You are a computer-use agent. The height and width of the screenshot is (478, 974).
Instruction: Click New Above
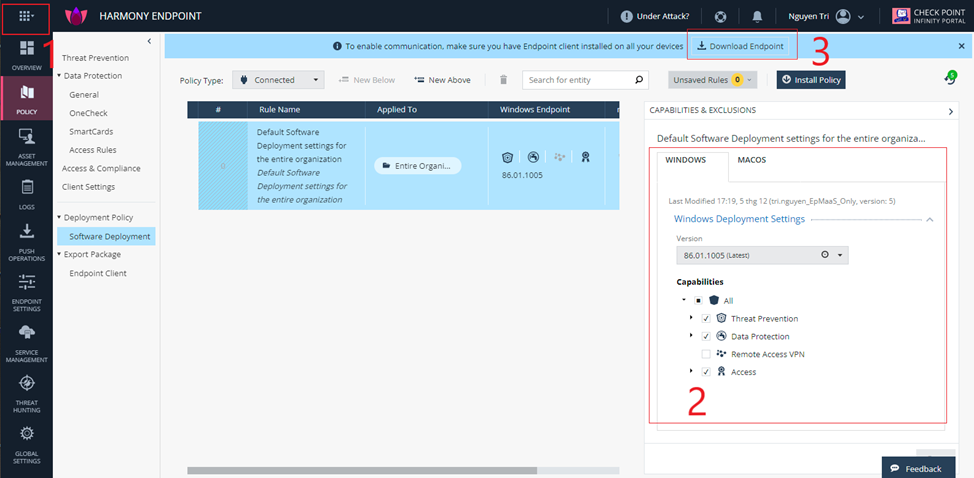[442, 80]
